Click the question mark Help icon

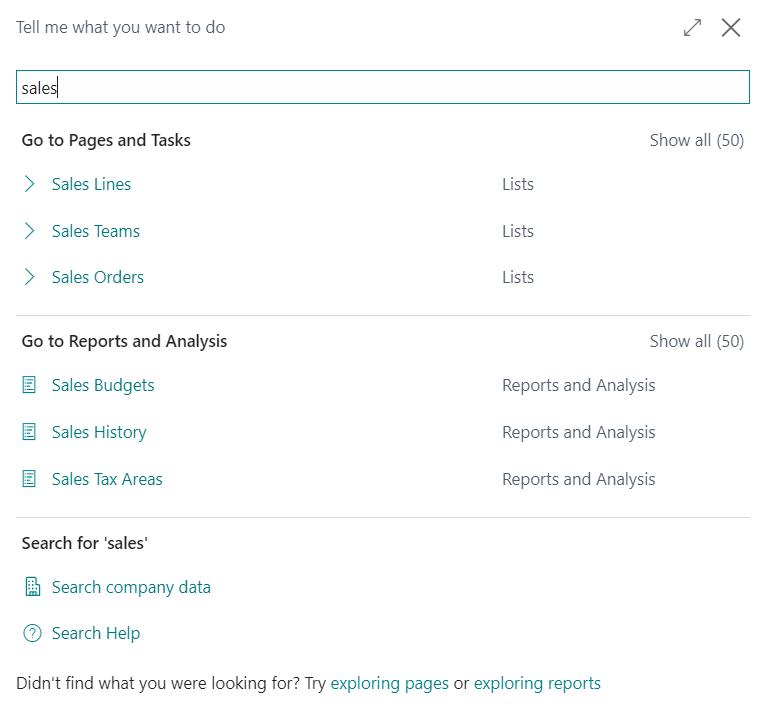pyautogui.click(x=32, y=633)
